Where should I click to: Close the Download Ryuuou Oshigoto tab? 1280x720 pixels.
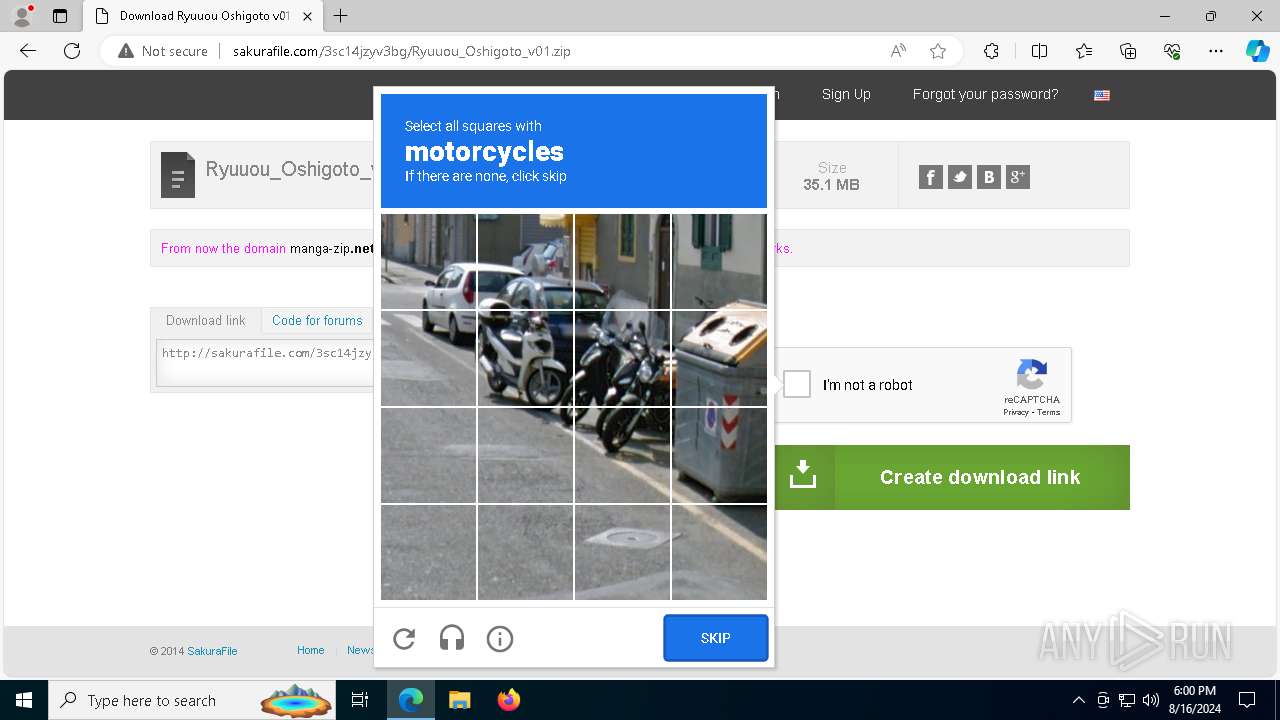point(307,16)
